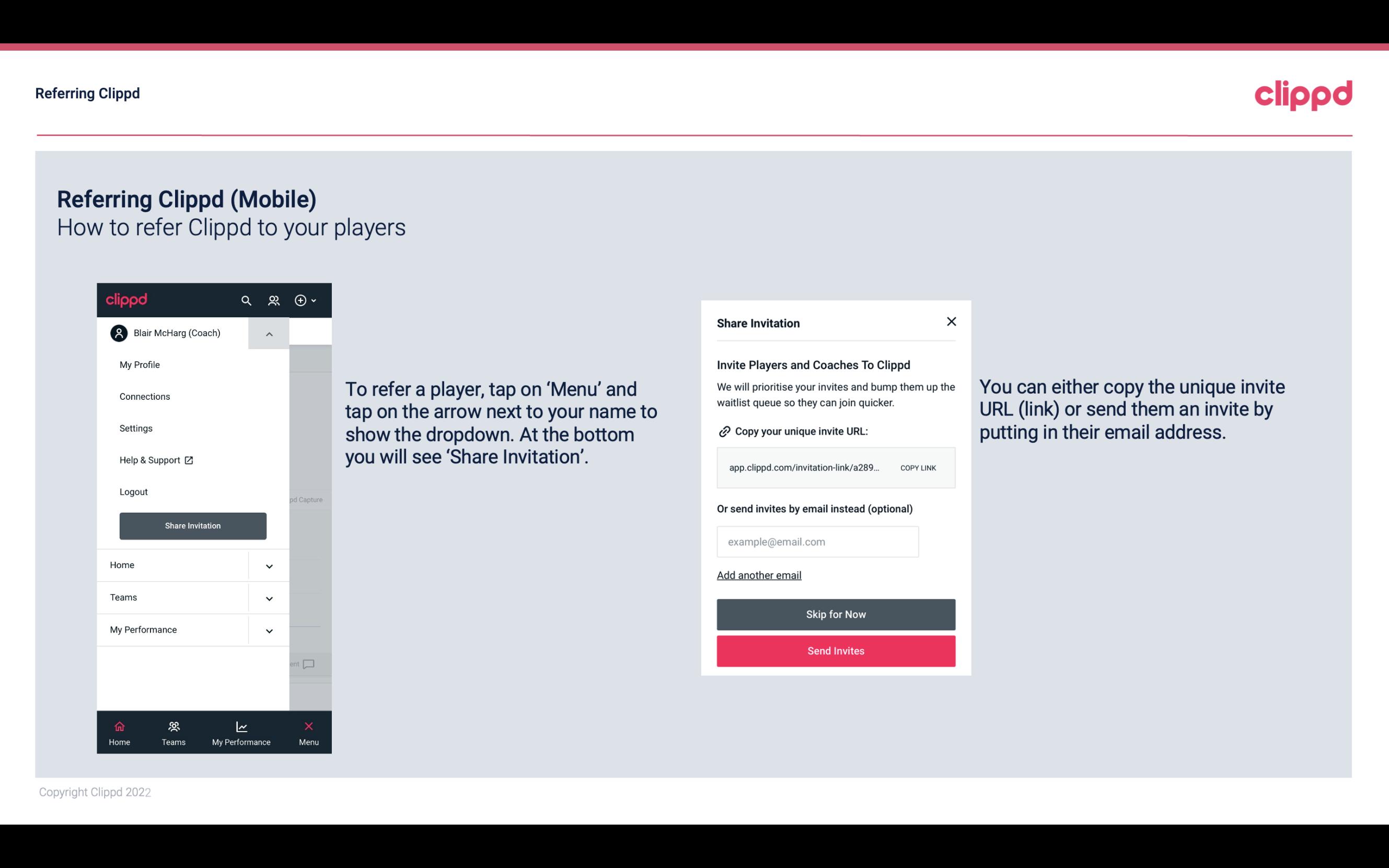The width and height of the screenshot is (1389, 868).
Task: Click 'Send Invites' button
Action: tap(836, 650)
